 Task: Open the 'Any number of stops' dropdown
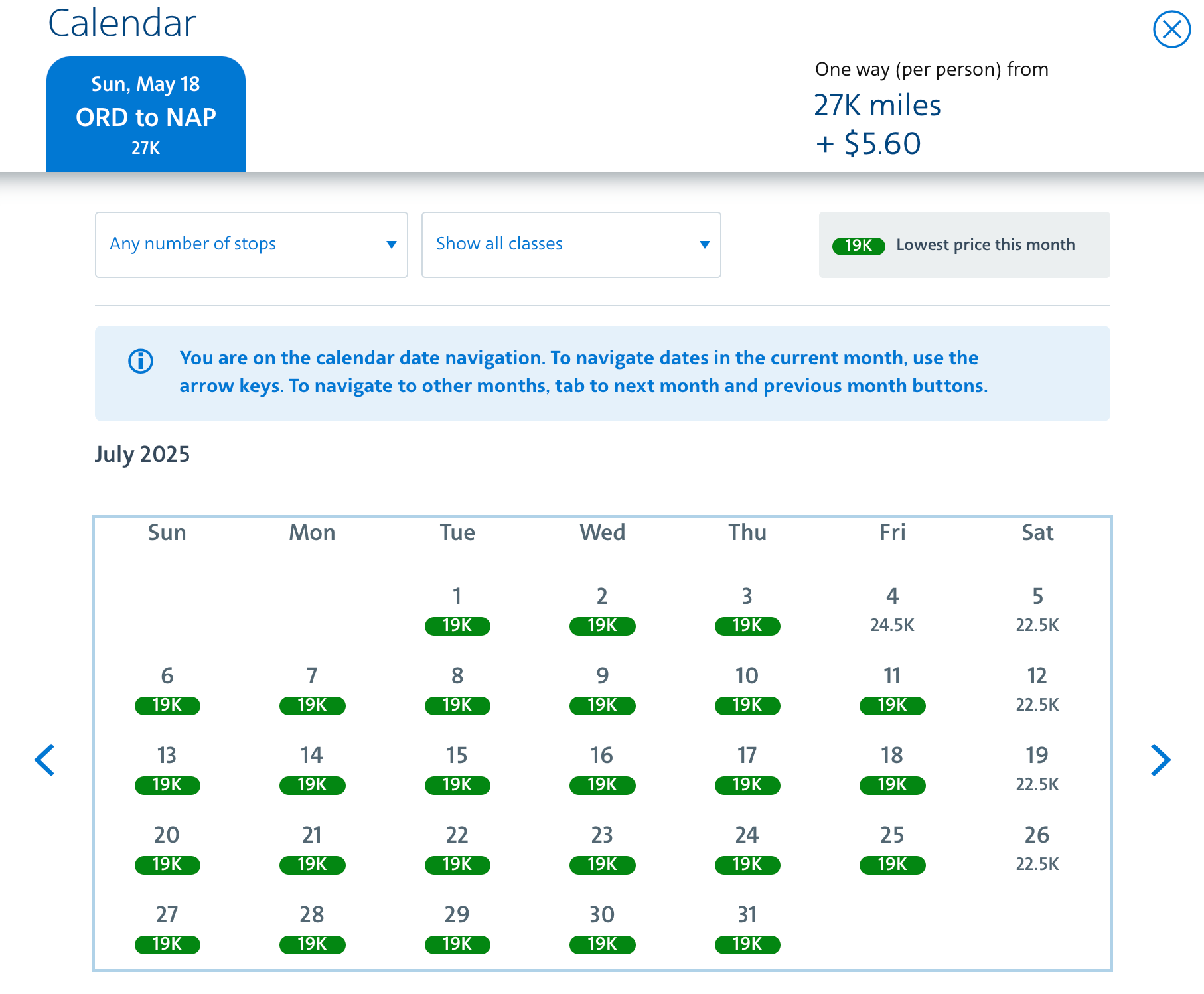tap(251, 245)
